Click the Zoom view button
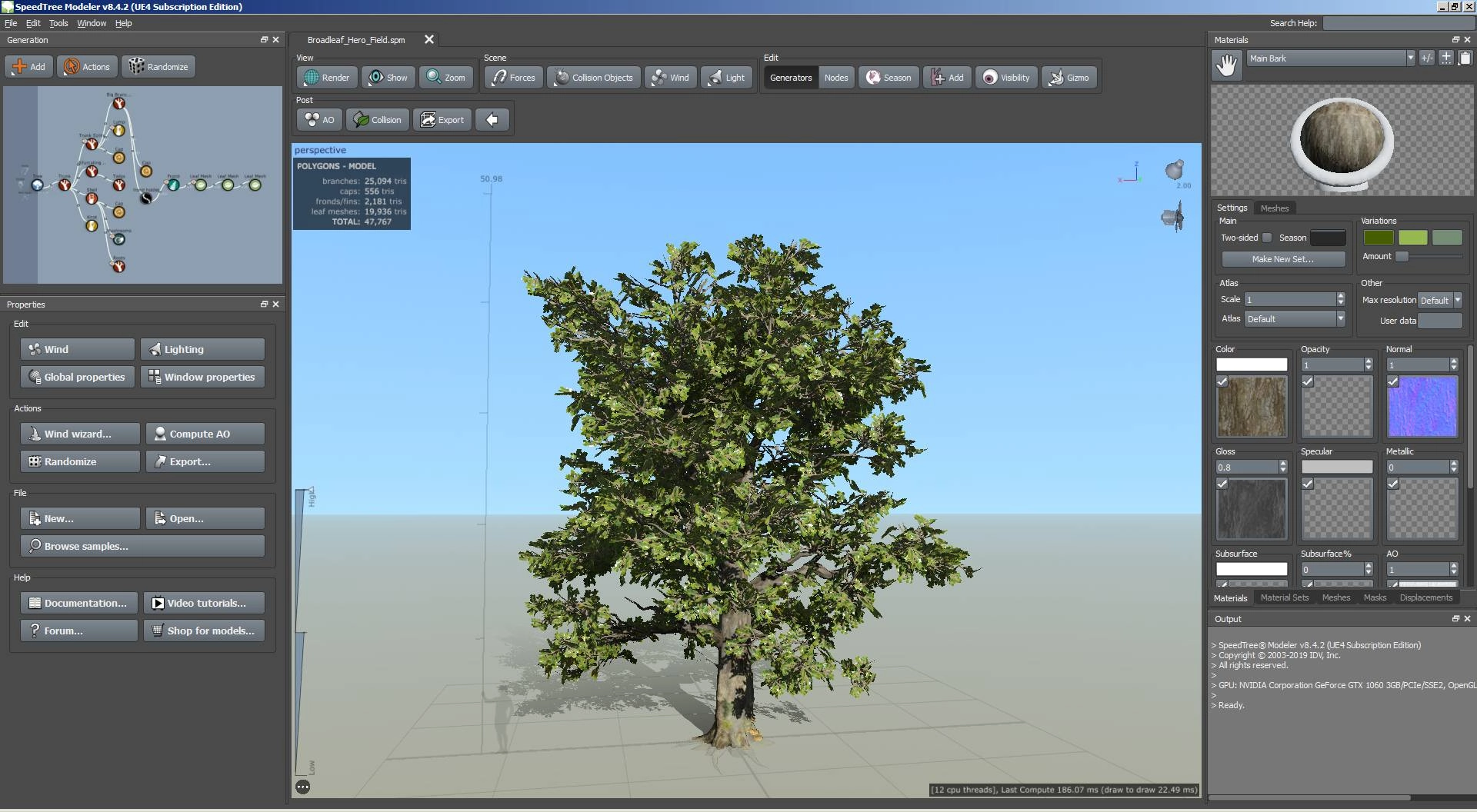 (446, 78)
